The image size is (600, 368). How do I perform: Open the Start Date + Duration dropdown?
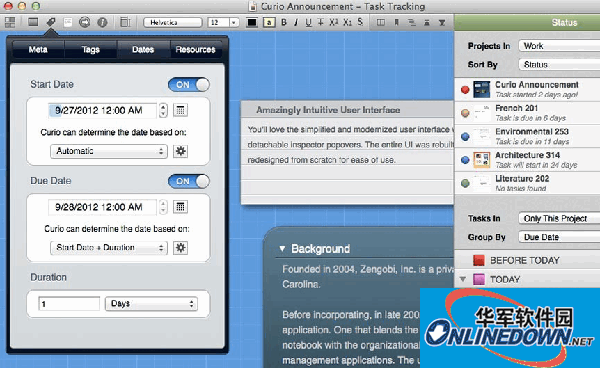coord(109,248)
